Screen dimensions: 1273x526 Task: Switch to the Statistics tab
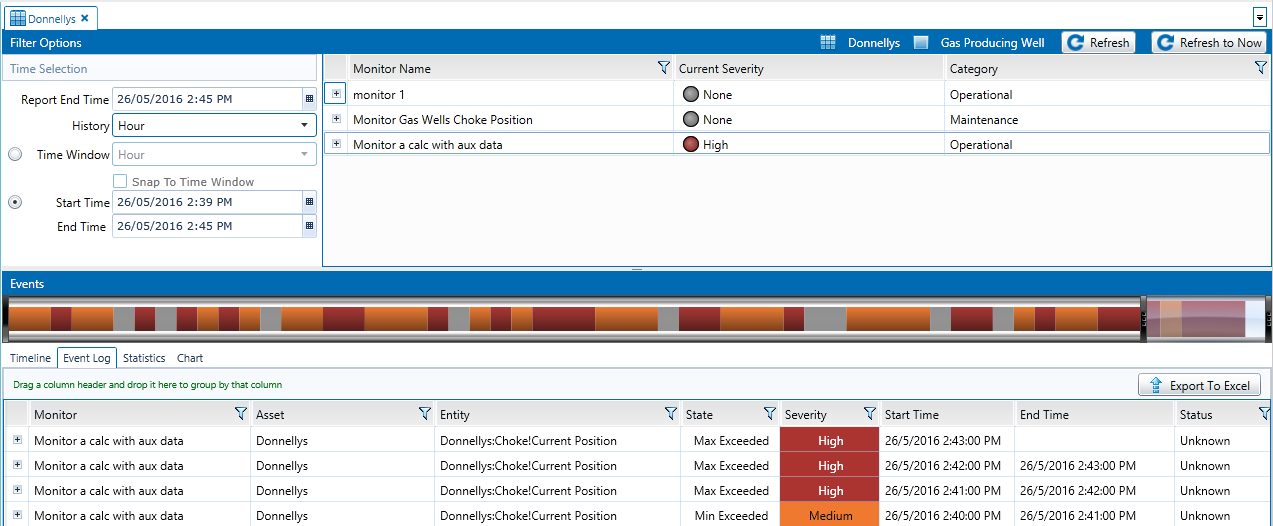coord(144,358)
